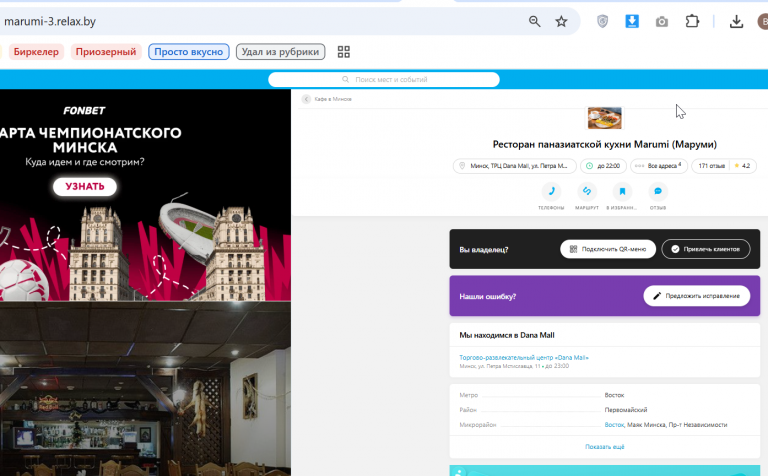Click the restaurant interior photo
This screenshot has width=768, height=476.
(145, 388)
